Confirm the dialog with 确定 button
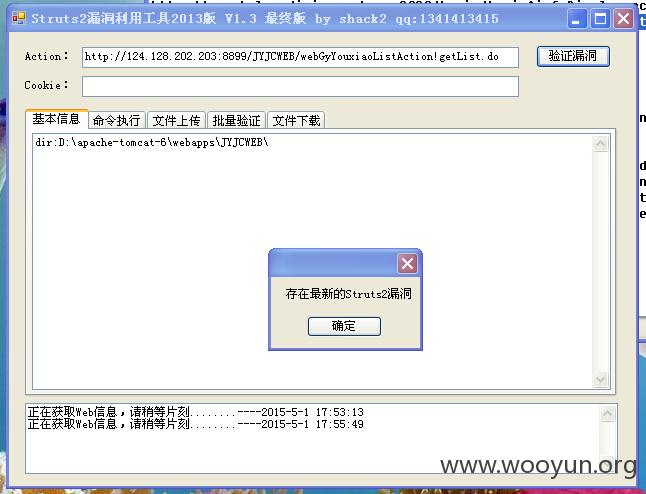 [344, 326]
